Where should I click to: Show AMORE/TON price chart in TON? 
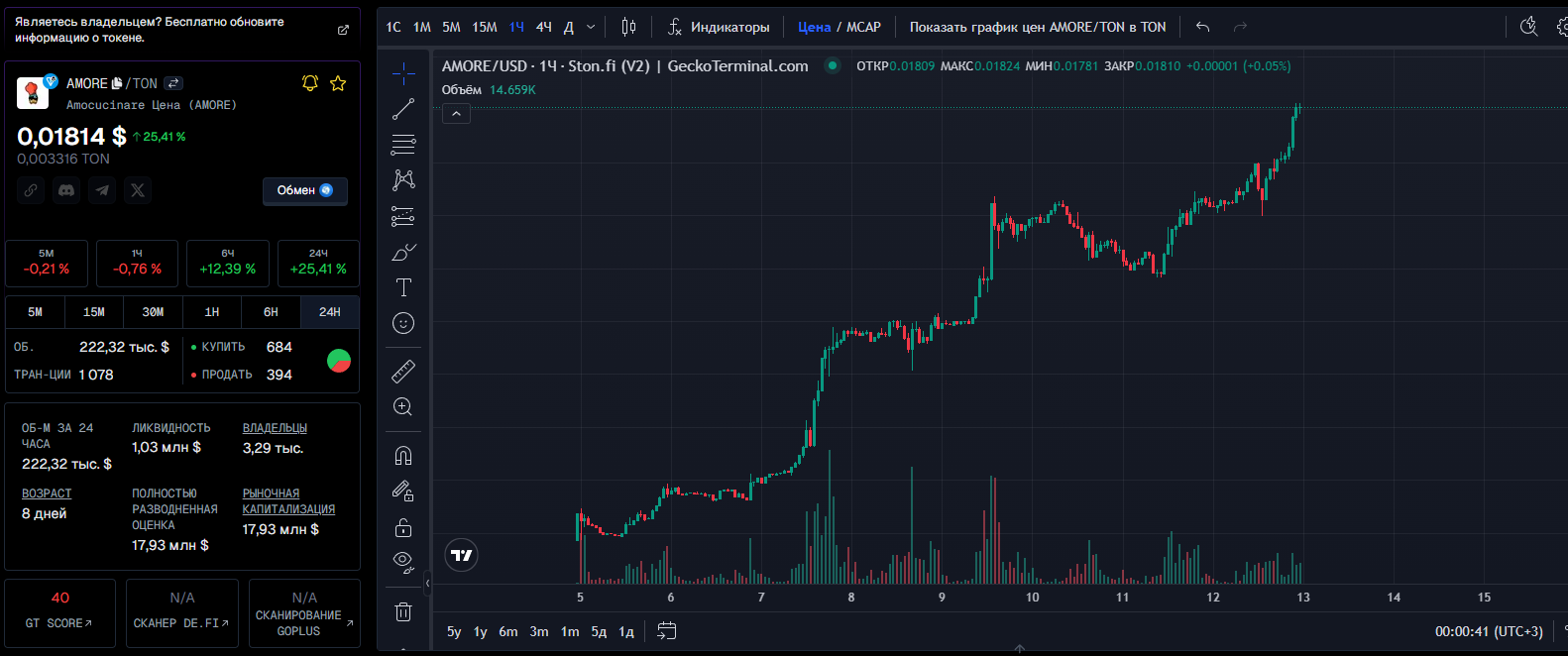click(x=1038, y=27)
